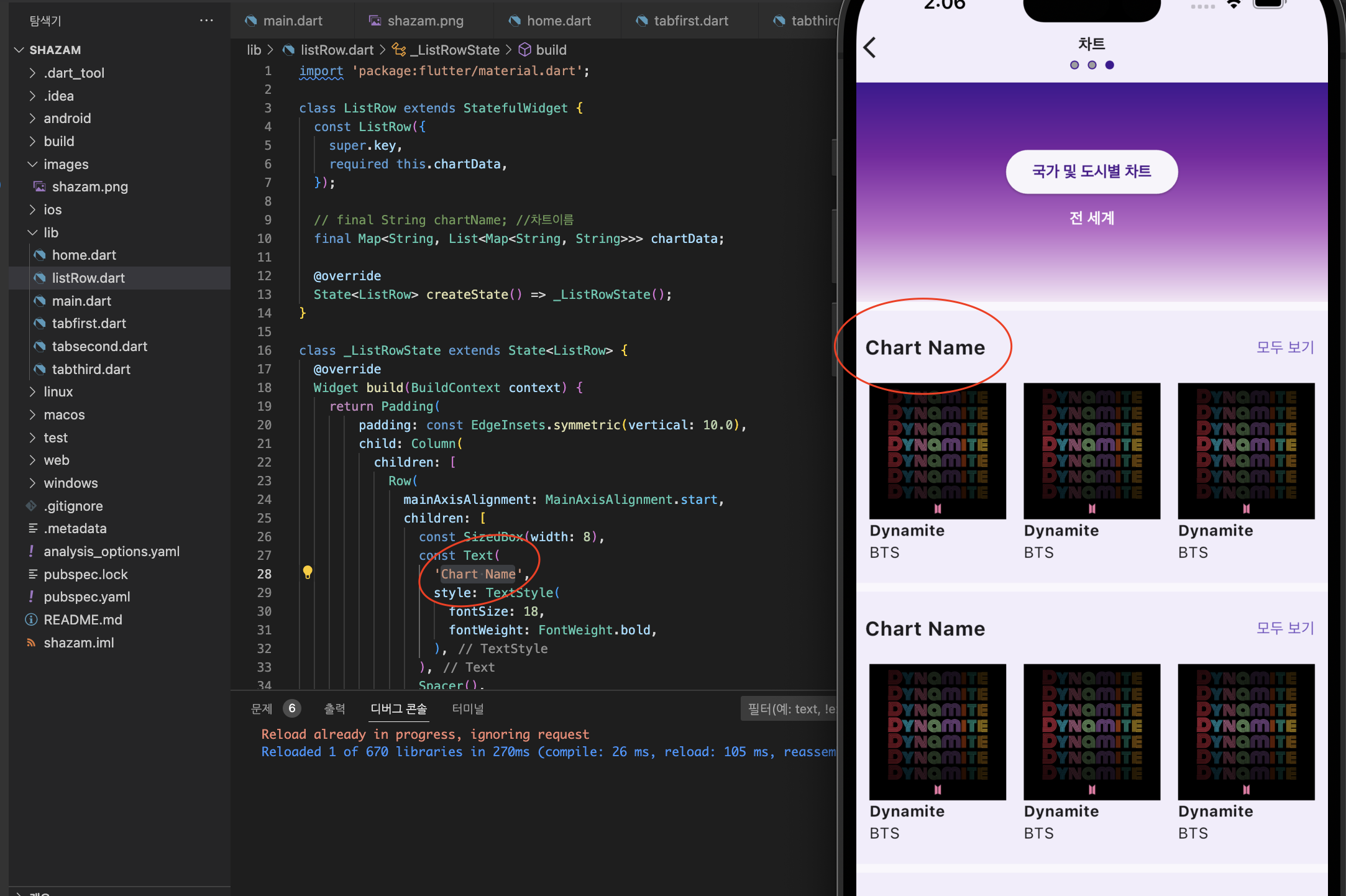1346x896 pixels.
Task: Select the 디버그 콘솔 panel tab
Action: point(398,708)
